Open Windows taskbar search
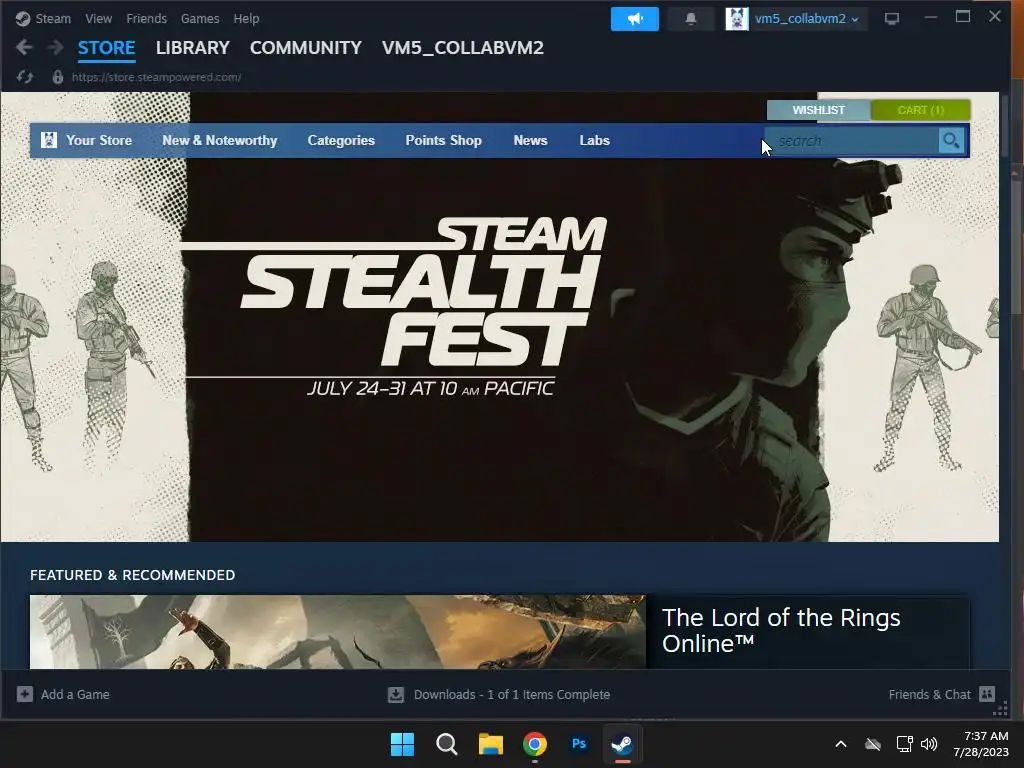Viewport: 1024px width, 768px height. coord(447,744)
